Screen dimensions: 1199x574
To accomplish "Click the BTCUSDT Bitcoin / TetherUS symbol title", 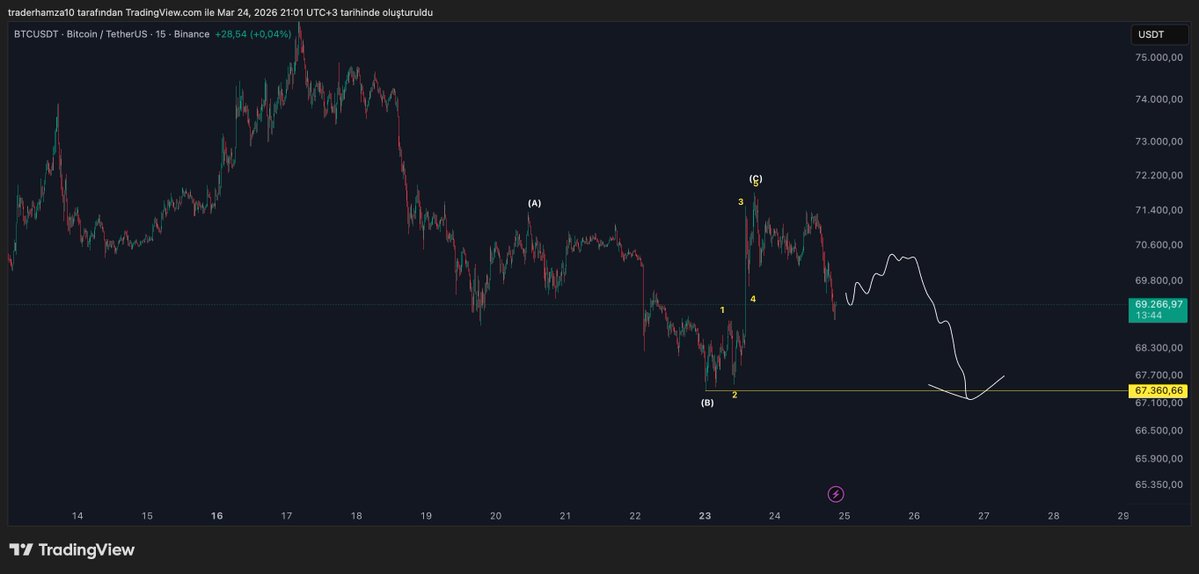I will (x=112, y=34).
